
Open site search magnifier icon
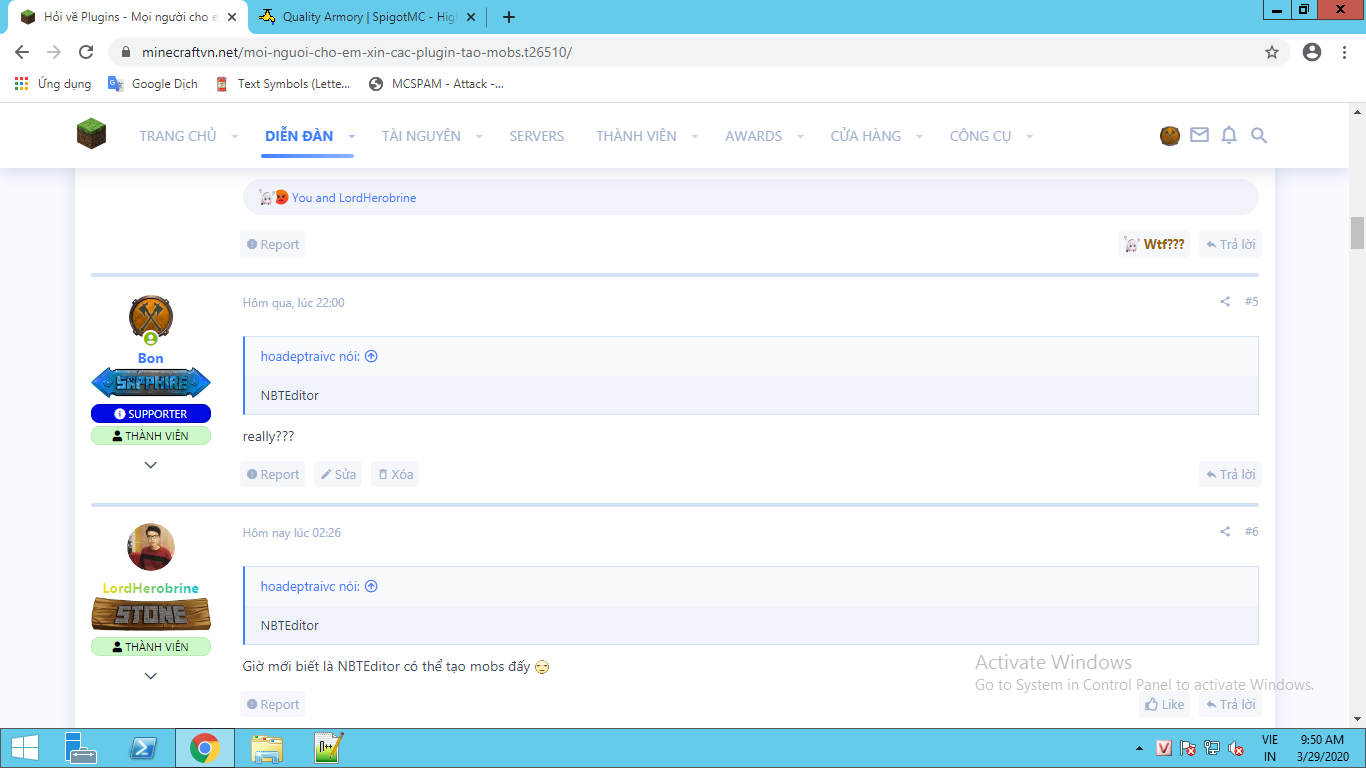tap(1259, 135)
